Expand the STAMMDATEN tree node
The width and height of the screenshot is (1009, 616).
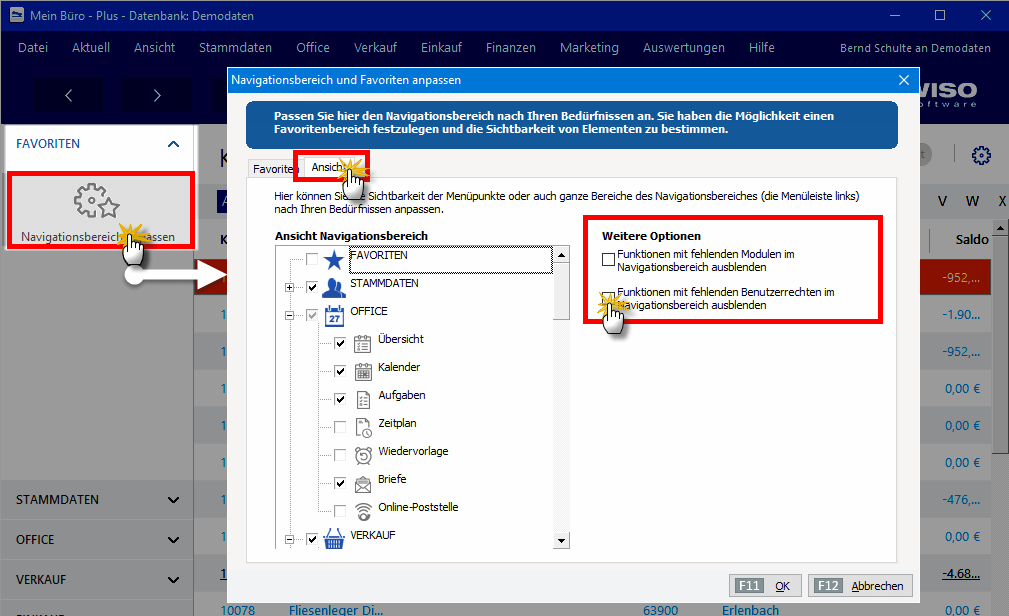pyautogui.click(x=290, y=288)
